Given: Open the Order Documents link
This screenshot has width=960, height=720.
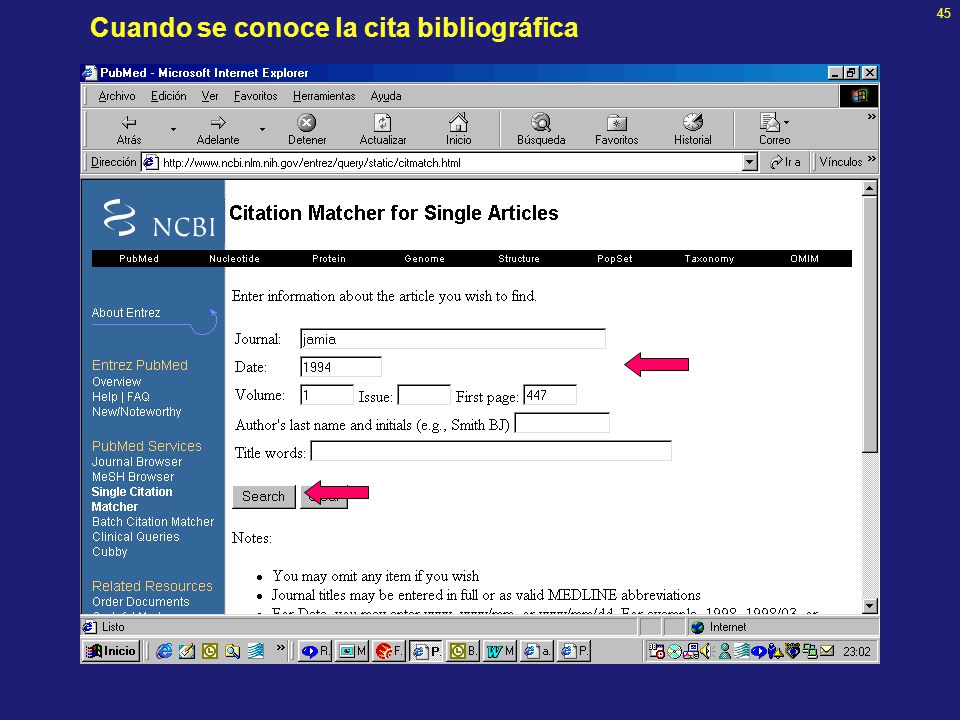Looking at the screenshot, I should pos(141,602).
